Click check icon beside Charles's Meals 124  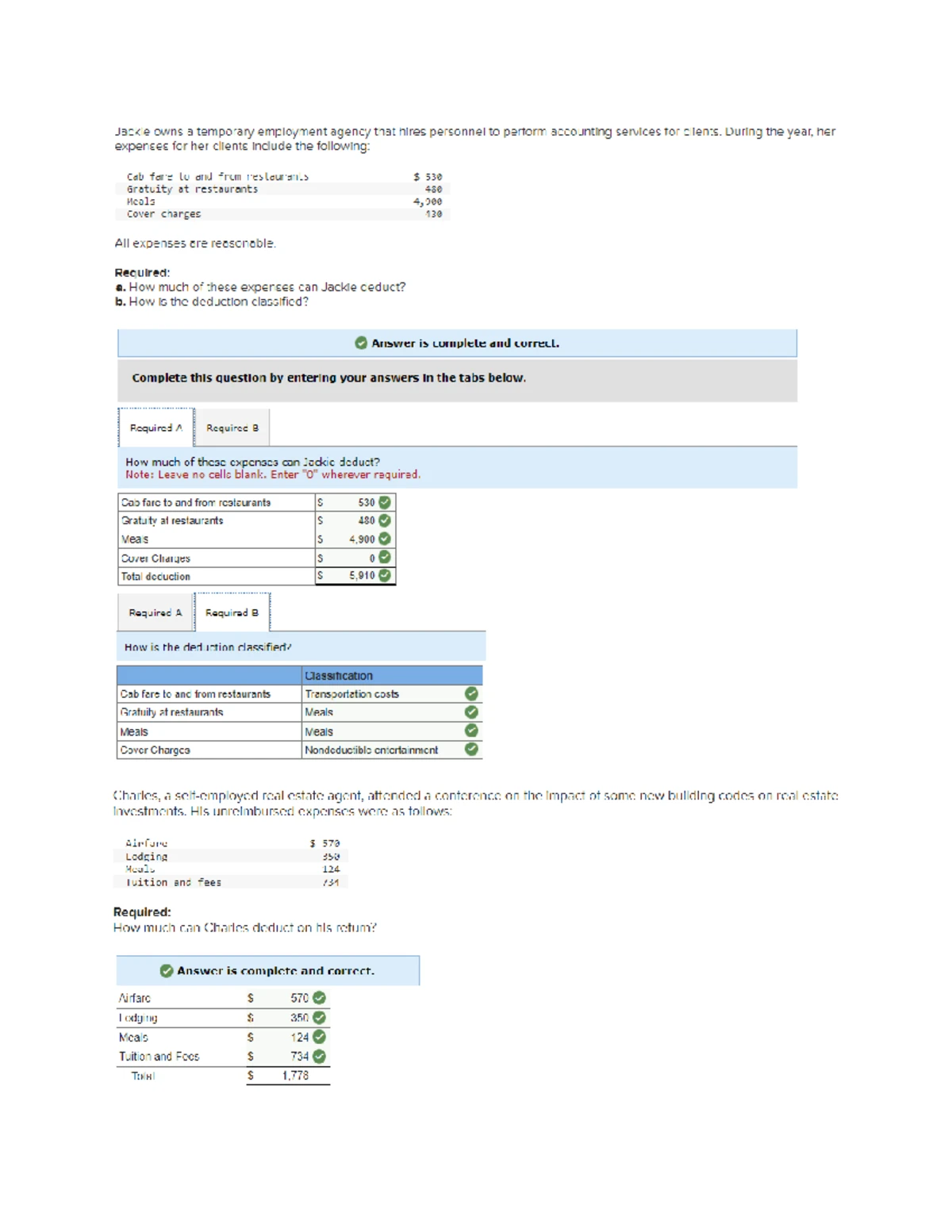[x=319, y=1037]
